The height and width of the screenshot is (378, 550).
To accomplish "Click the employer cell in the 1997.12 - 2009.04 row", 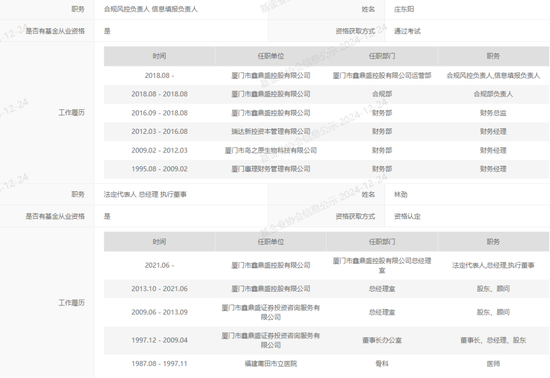I will [271, 340].
